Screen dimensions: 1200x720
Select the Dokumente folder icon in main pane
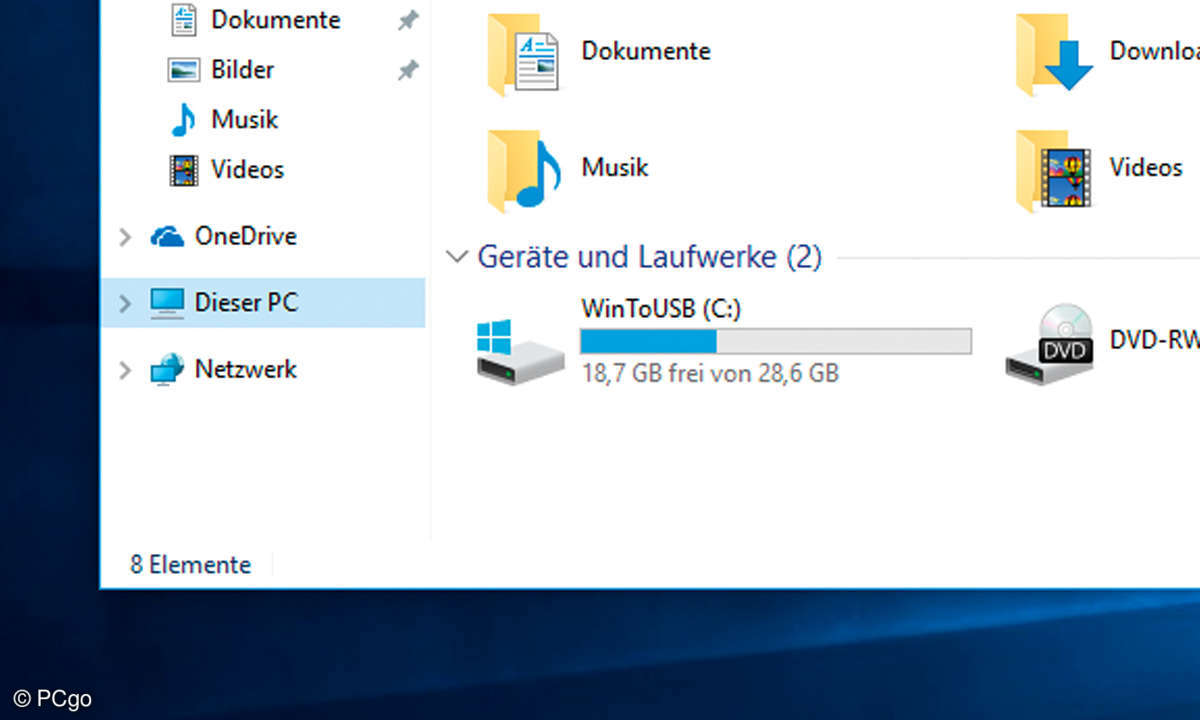524,54
